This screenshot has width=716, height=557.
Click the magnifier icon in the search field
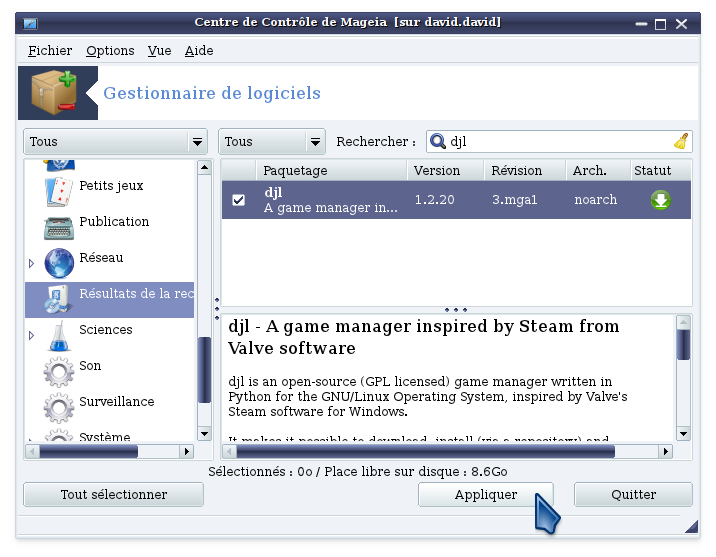tap(438, 141)
